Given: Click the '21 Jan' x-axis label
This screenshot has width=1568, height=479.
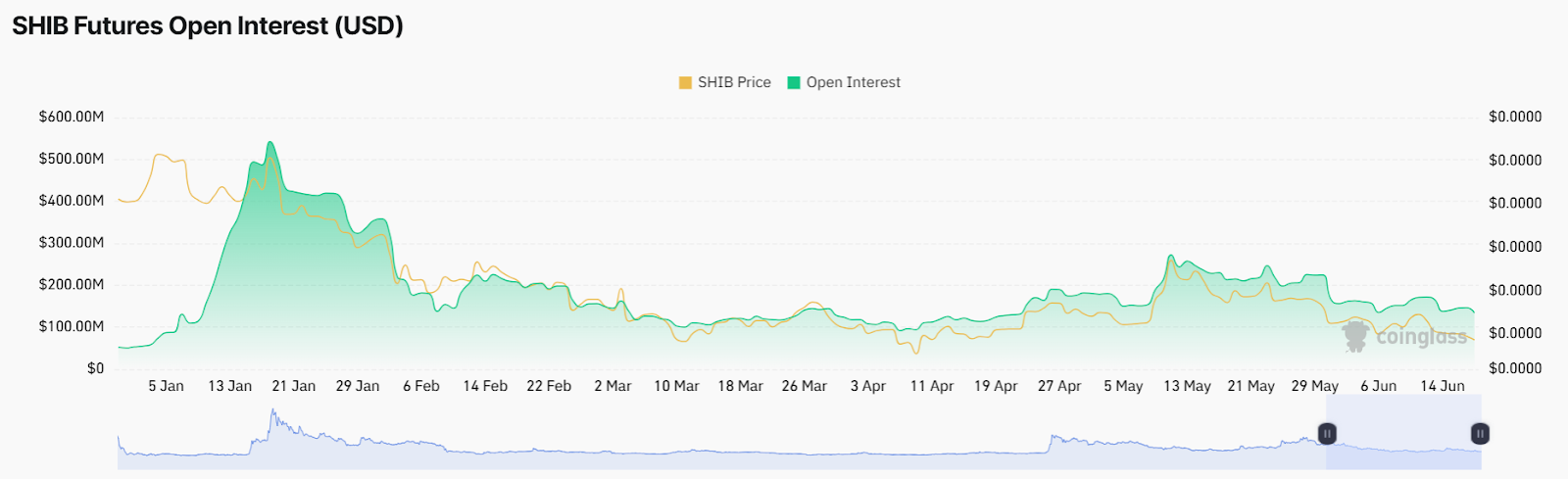Looking at the screenshot, I should click(294, 386).
